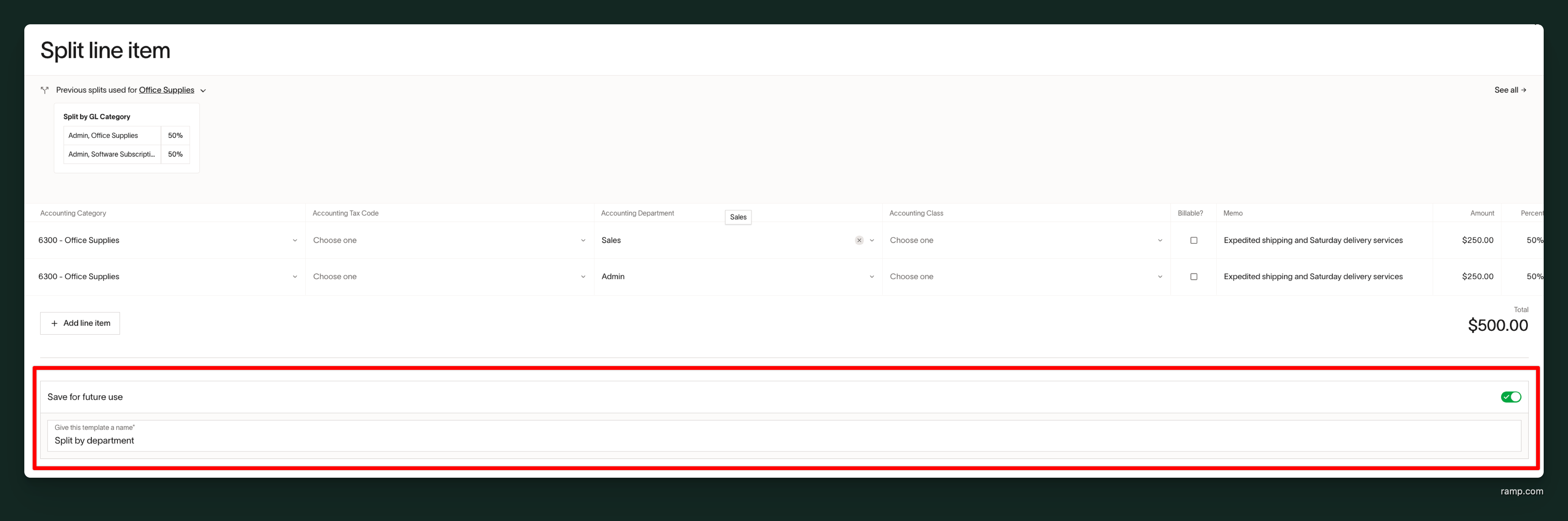
Task: Click the plus icon on Add line item
Action: (54, 323)
